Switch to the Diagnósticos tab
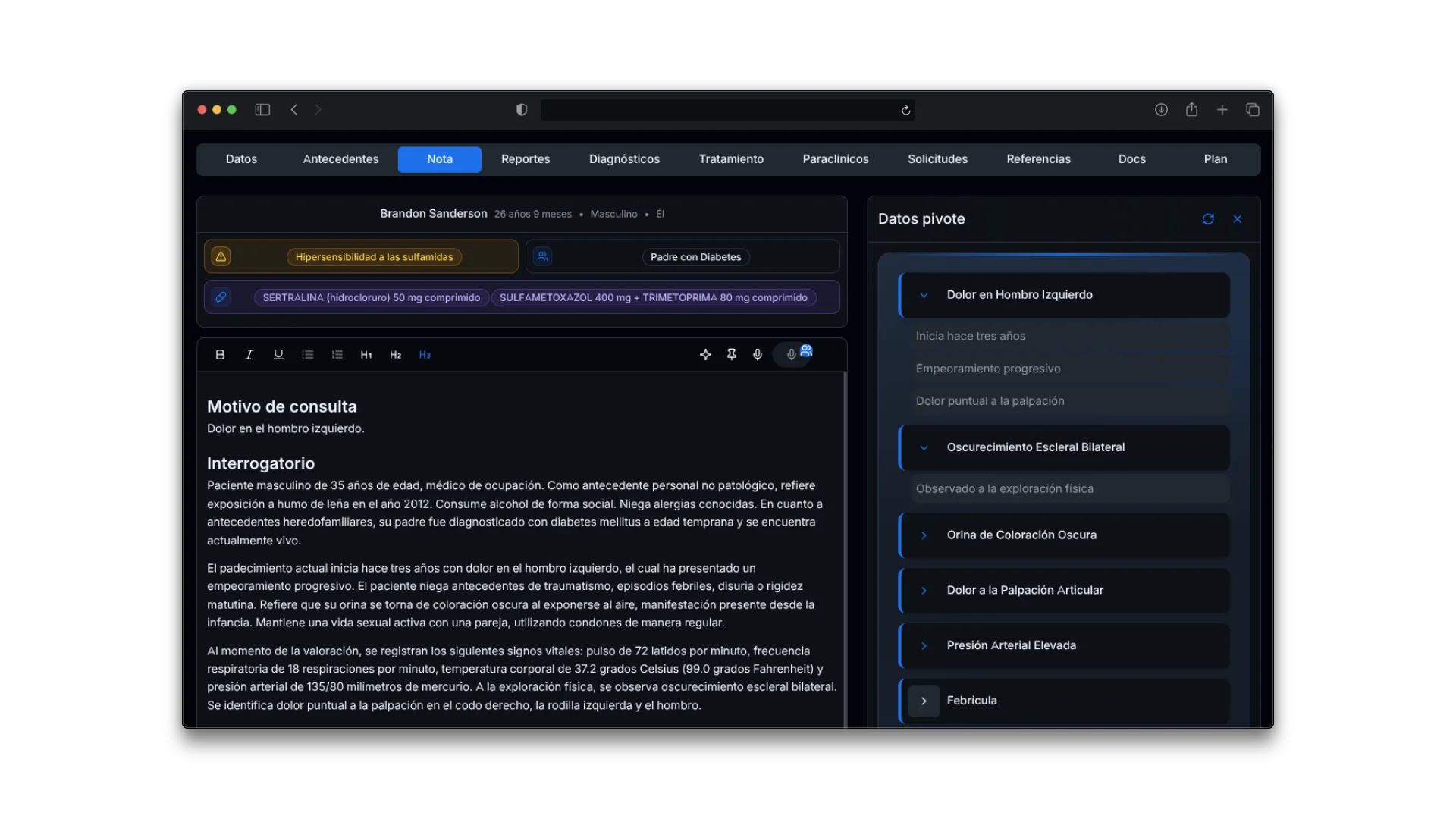This screenshot has height=819, width=1456. [x=624, y=159]
